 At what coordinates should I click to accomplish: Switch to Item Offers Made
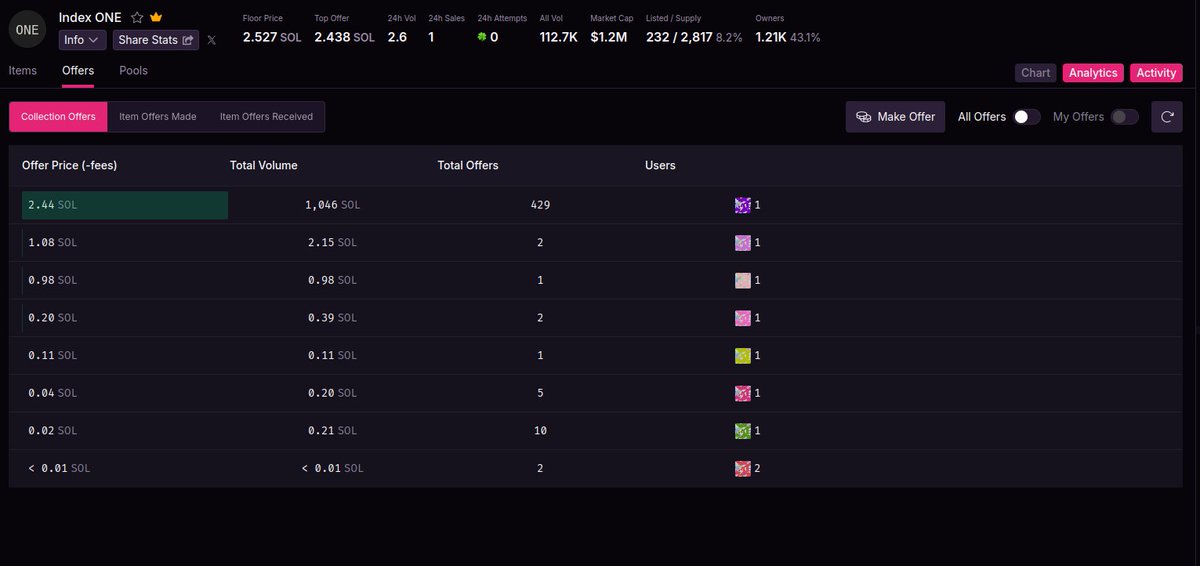[158, 117]
